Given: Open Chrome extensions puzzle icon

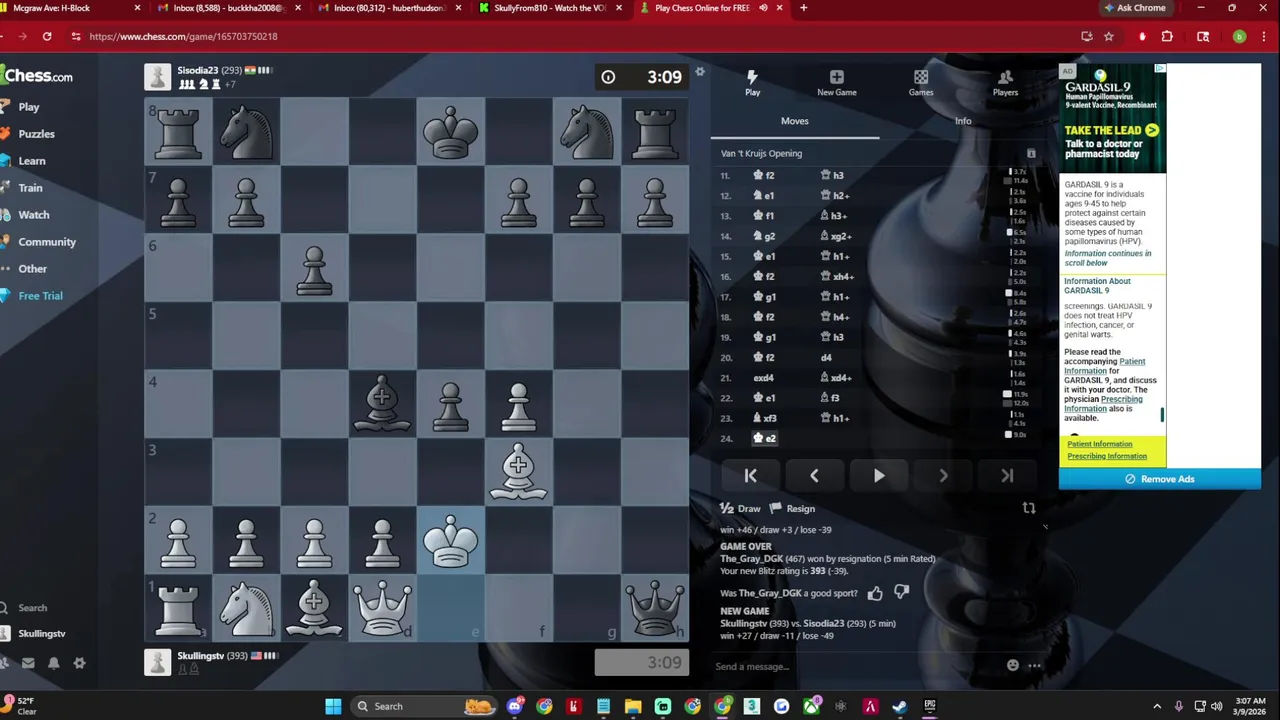Looking at the screenshot, I should click(x=1167, y=36).
